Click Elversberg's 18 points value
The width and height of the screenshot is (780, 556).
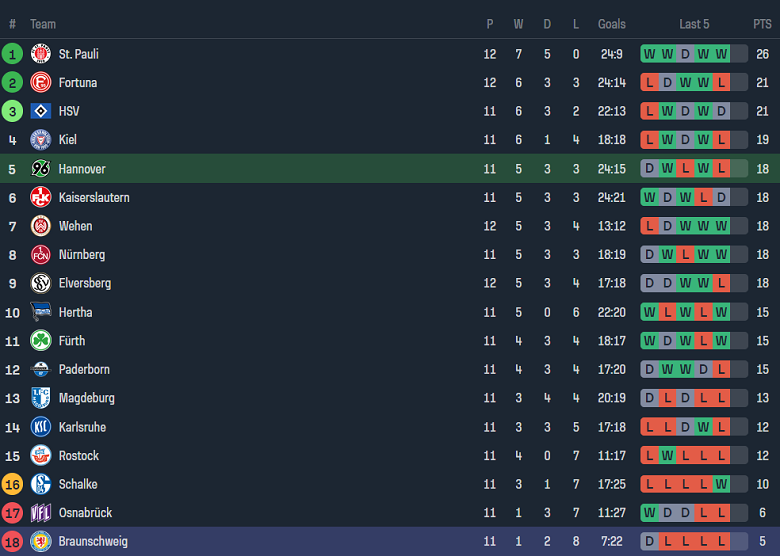click(762, 283)
